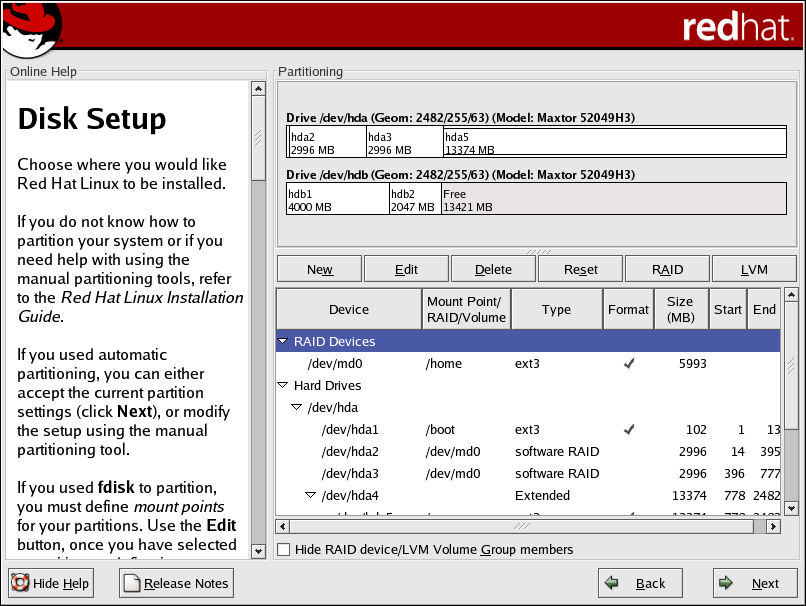Enable Hide RAID device/LVM Volume Group members
This screenshot has height=606, width=806.
(284, 549)
